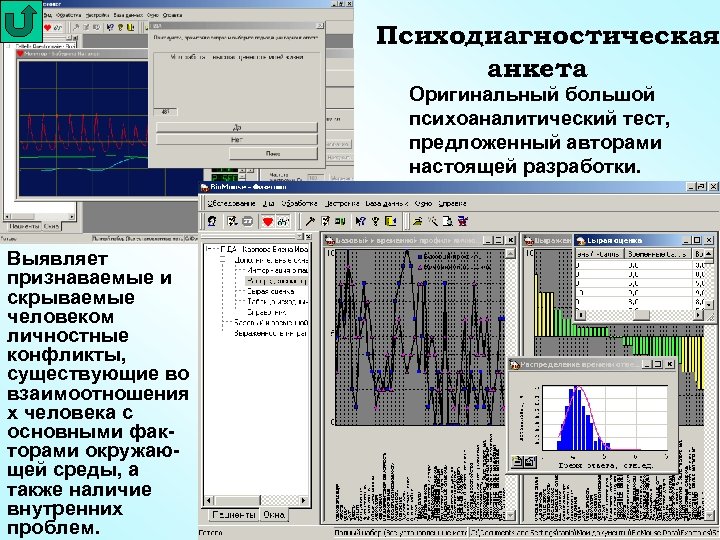Image resolution: width=720 pixels, height=540 pixels.
Task: Click the red heart icon in front BioMouse toolbar
Action: (268, 222)
